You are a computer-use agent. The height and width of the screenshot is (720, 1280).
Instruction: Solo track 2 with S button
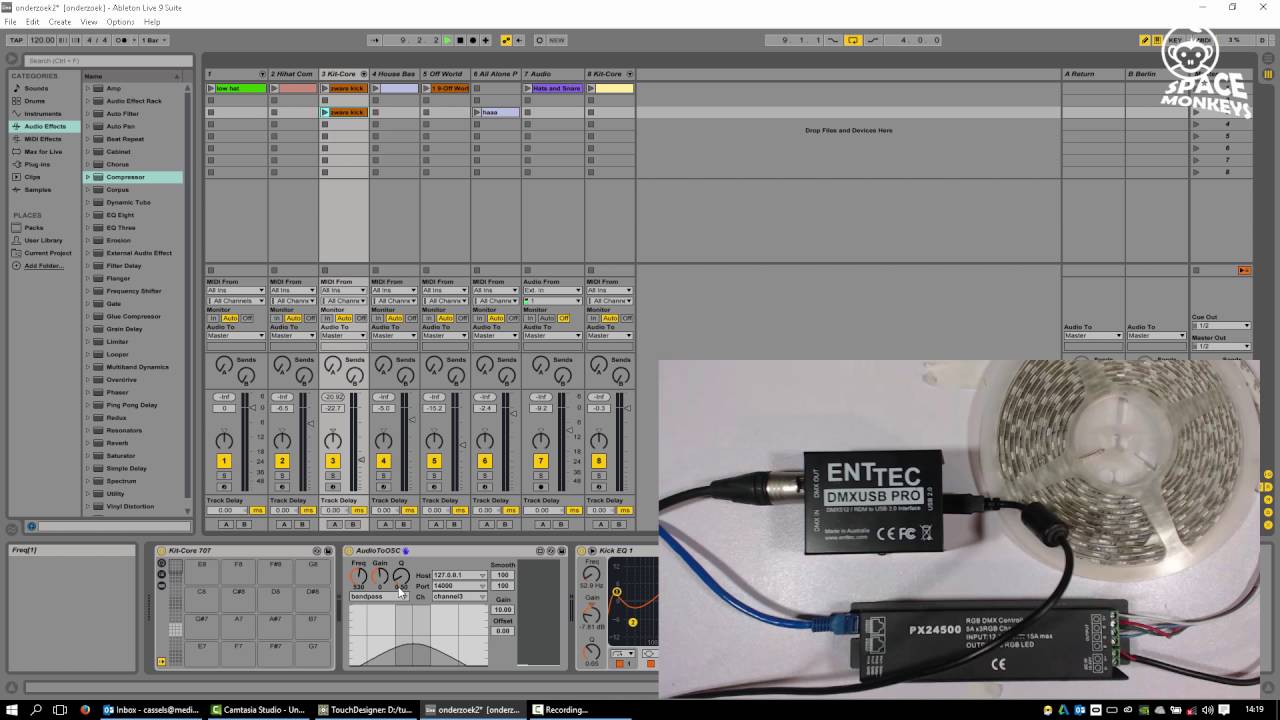pyautogui.click(x=282, y=476)
